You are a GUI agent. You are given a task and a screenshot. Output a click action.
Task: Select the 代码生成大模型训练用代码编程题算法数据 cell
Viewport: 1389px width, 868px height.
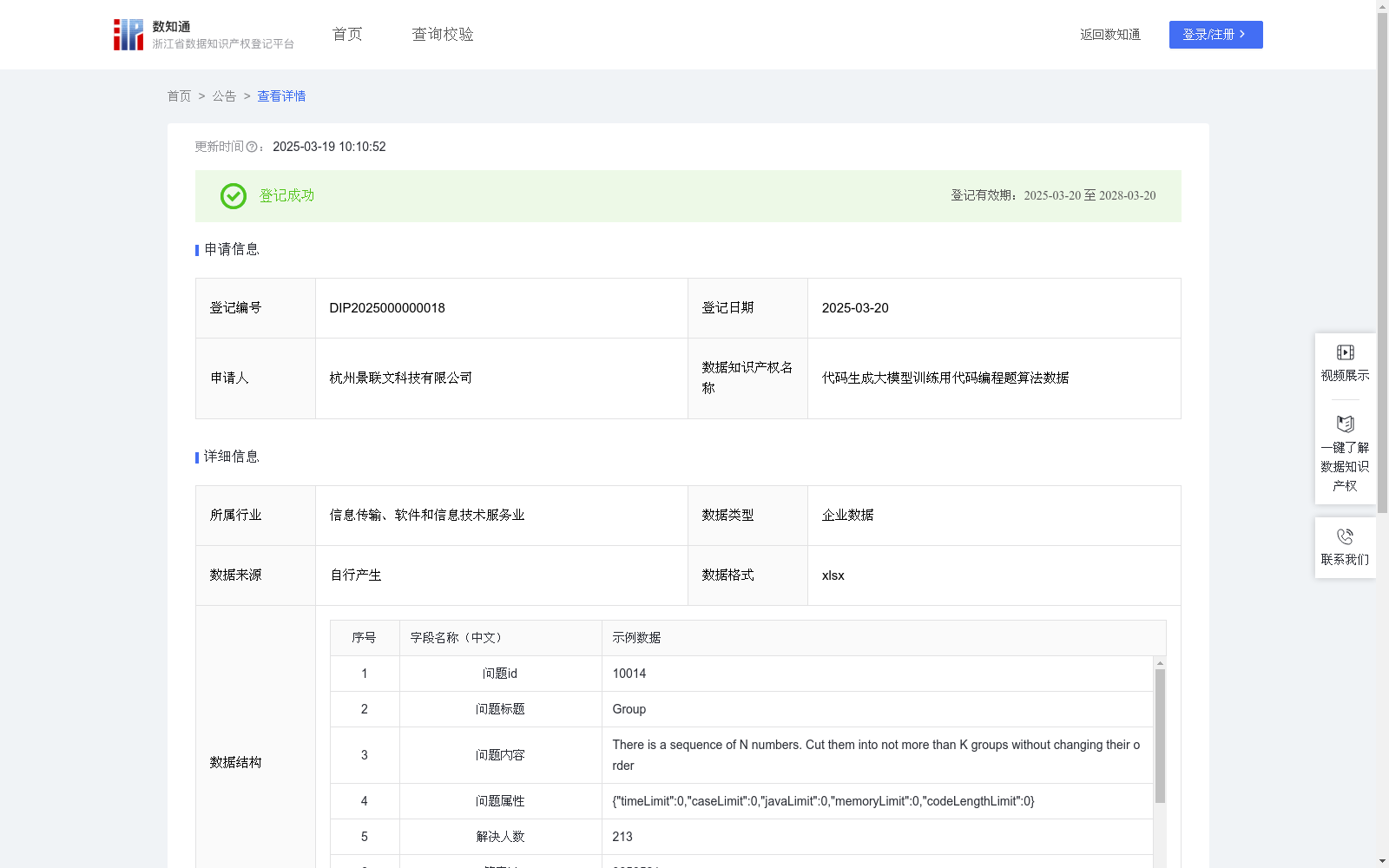coord(994,378)
